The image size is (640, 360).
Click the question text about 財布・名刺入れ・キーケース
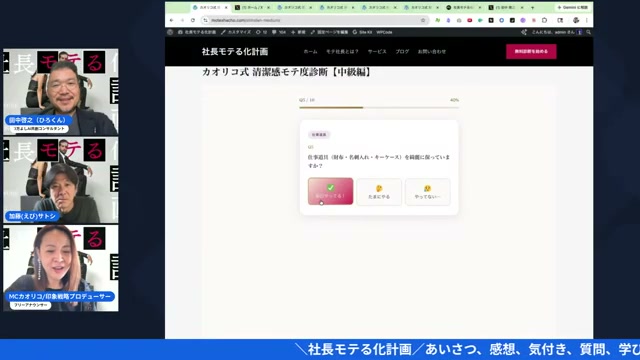point(379,161)
